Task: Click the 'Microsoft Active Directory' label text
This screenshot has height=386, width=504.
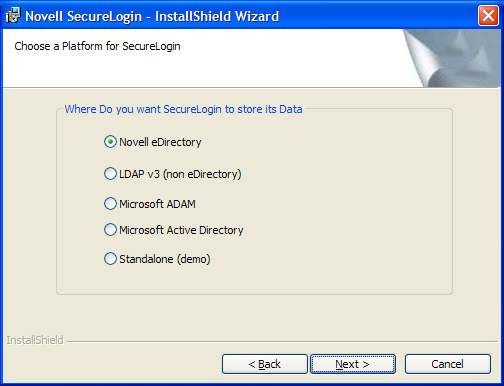Action: pyautogui.click(x=181, y=230)
